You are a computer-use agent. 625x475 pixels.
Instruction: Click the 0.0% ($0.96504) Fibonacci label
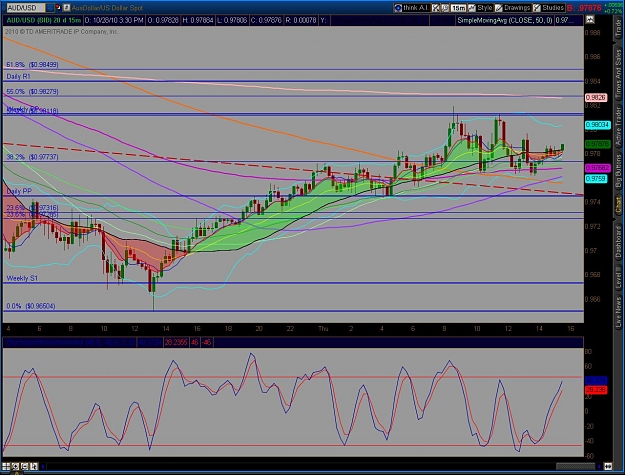31,306
